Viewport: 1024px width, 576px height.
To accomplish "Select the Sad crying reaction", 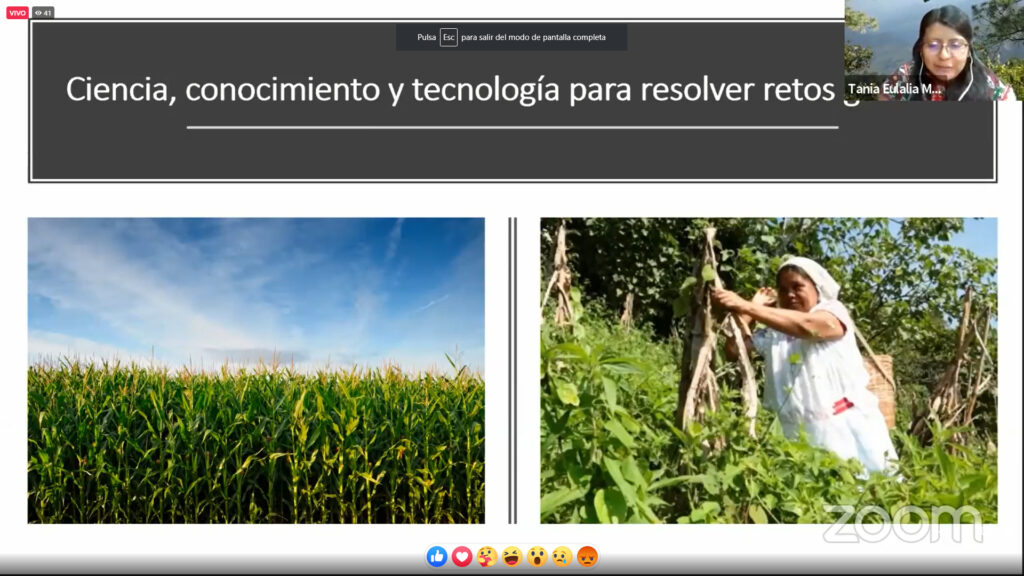I will click(562, 557).
